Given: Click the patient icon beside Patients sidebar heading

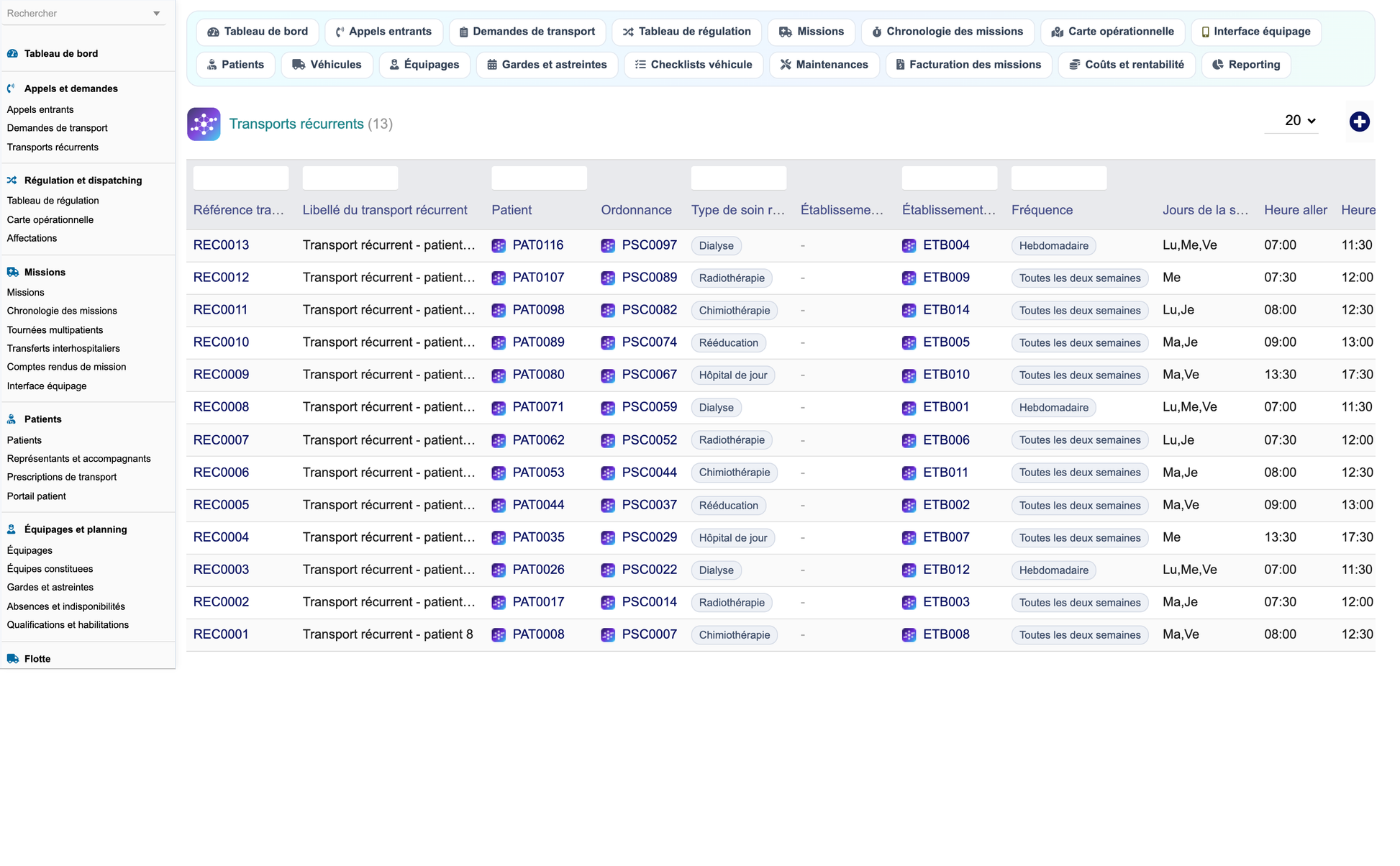Looking at the screenshot, I should (x=12, y=419).
